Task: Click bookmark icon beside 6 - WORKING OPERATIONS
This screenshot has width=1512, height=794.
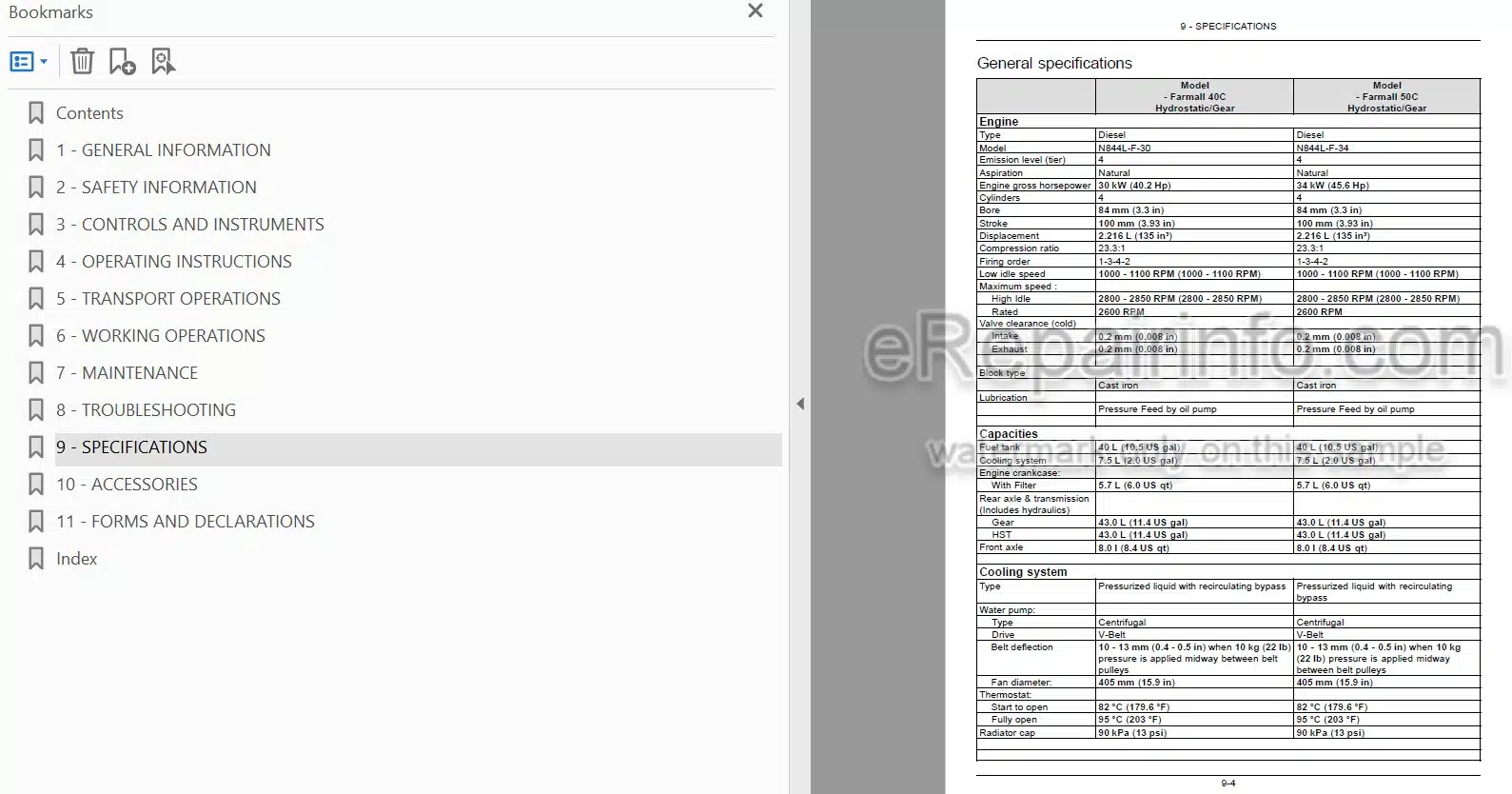Action: click(36, 336)
